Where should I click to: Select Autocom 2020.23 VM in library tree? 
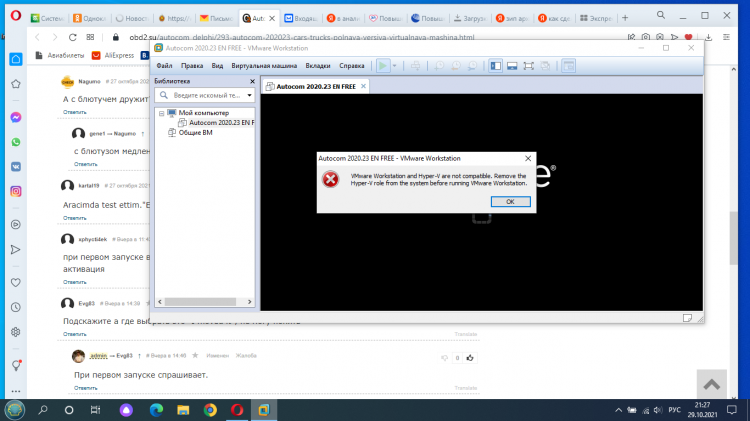(x=213, y=122)
